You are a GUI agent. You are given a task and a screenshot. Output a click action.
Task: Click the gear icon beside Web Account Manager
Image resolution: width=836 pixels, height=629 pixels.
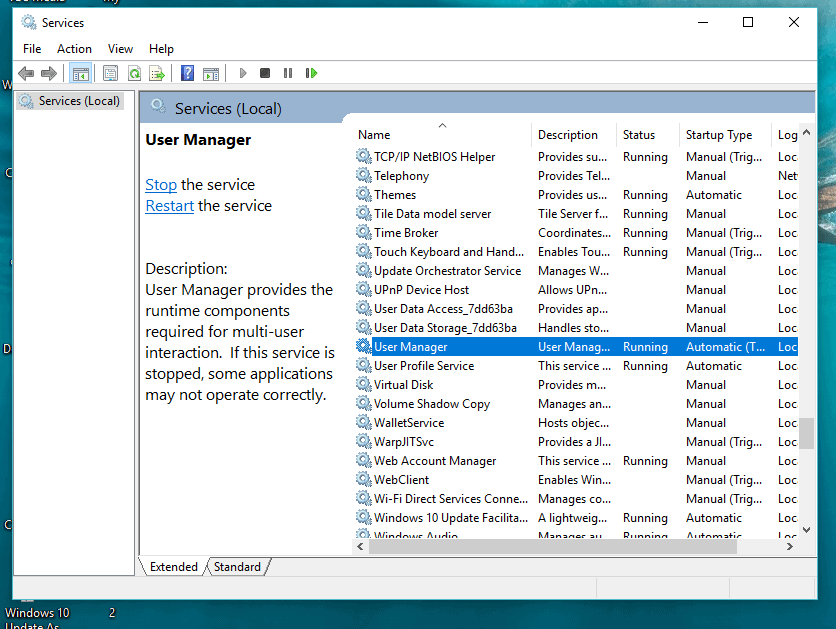coord(364,459)
